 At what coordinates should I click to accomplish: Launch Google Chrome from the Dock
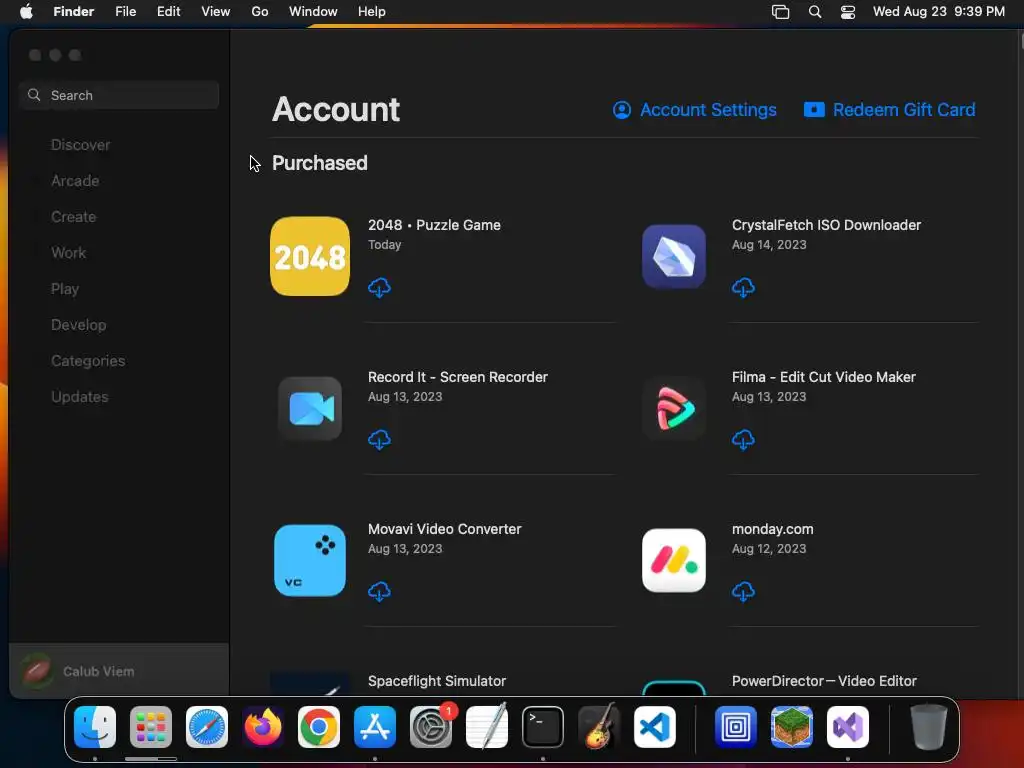(x=319, y=727)
